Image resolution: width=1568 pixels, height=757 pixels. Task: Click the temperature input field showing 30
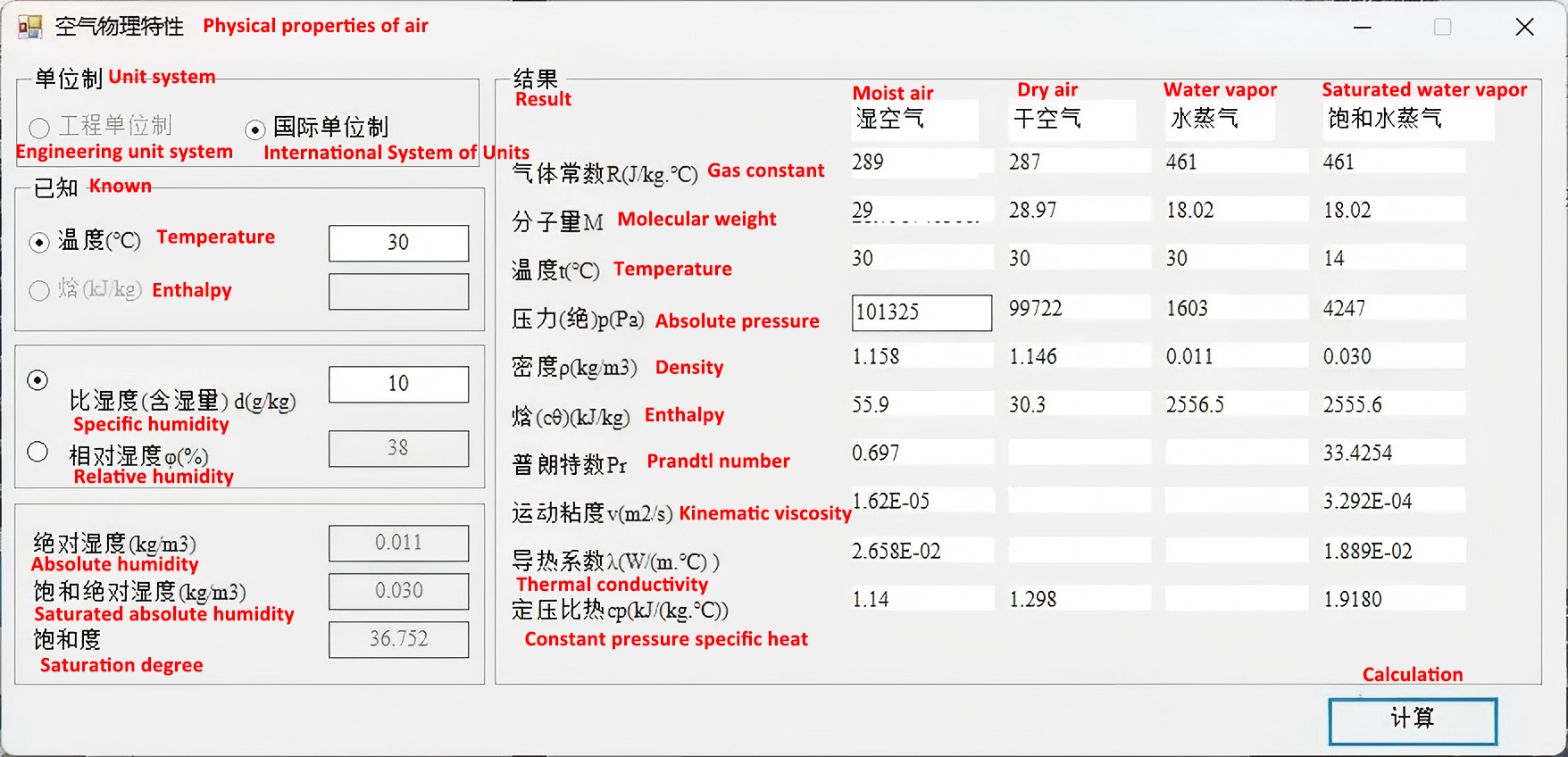pyautogui.click(x=398, y=243)
